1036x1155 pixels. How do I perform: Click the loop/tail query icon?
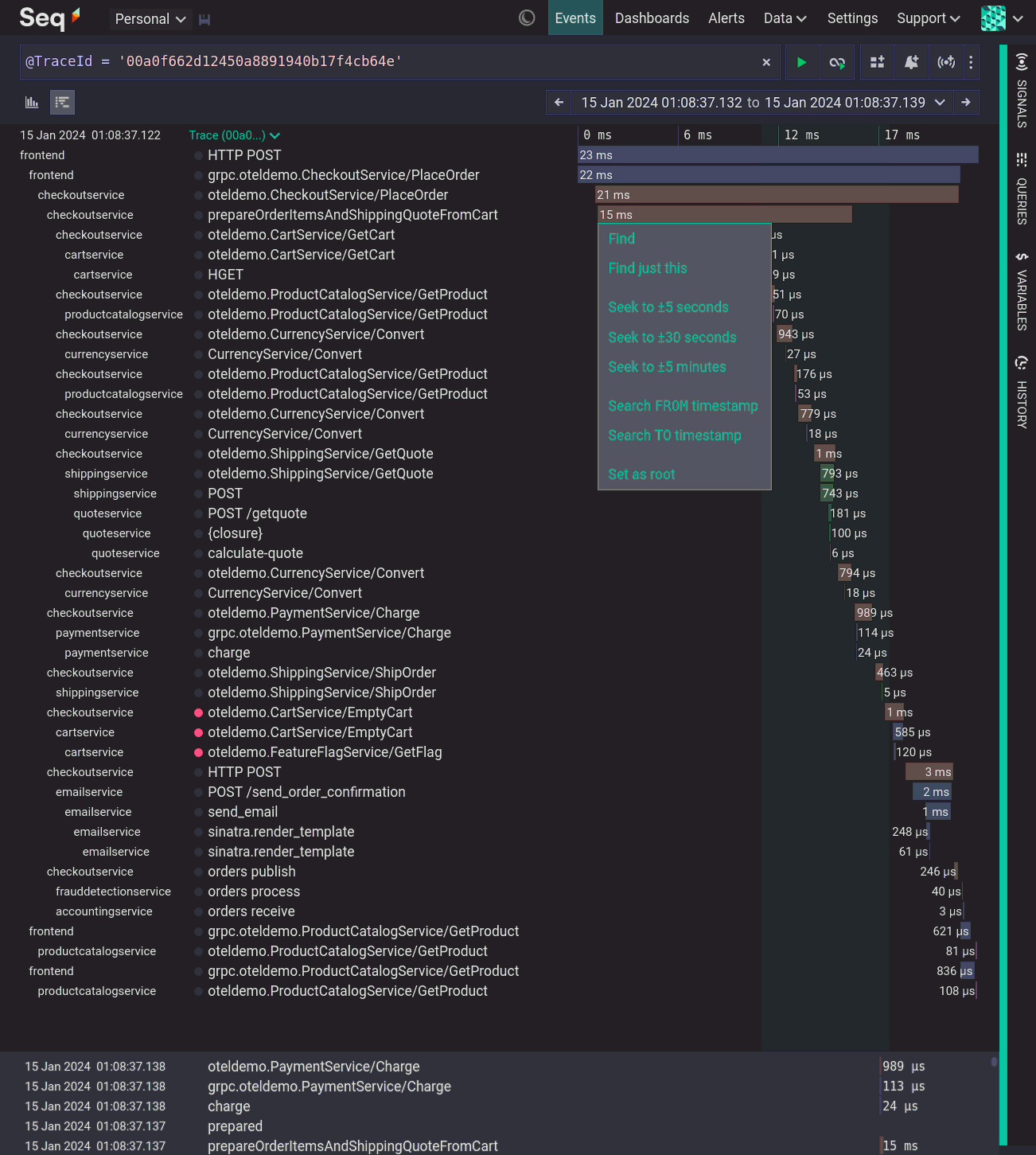click(x=837, y=62)
